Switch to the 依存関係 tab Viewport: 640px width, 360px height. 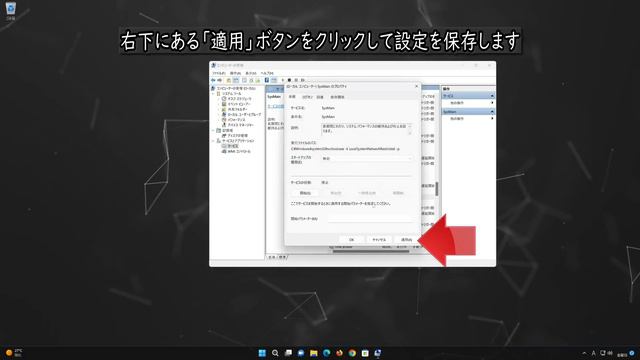pyautogui.click(x=337, y=97)
